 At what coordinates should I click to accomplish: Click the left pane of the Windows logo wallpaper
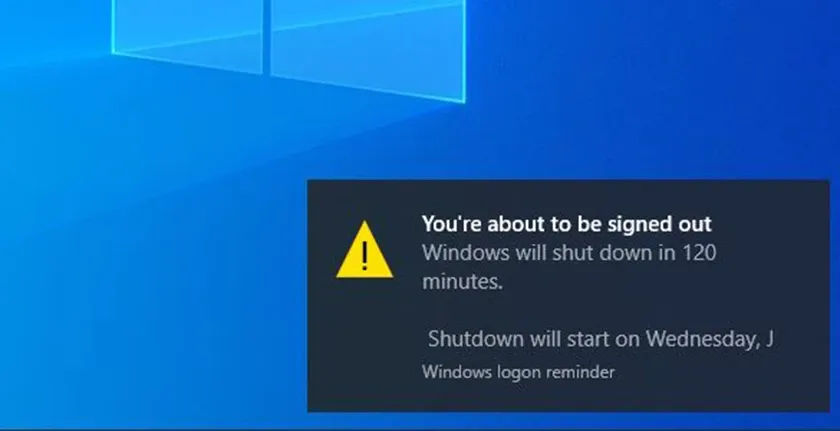click(x=188, y=33)
